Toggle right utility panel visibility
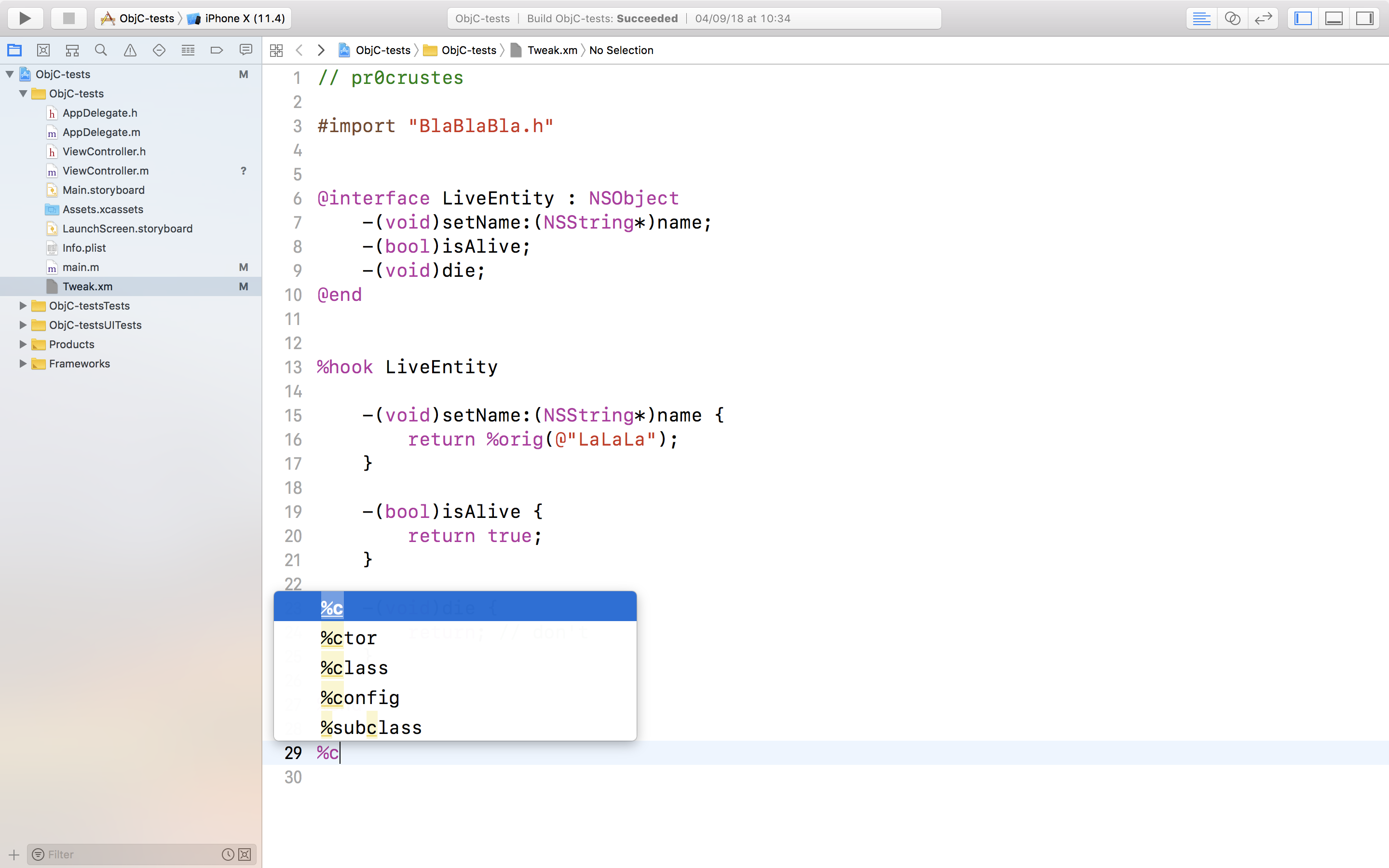The image size is (1389, 868). tap(1364, 18)
